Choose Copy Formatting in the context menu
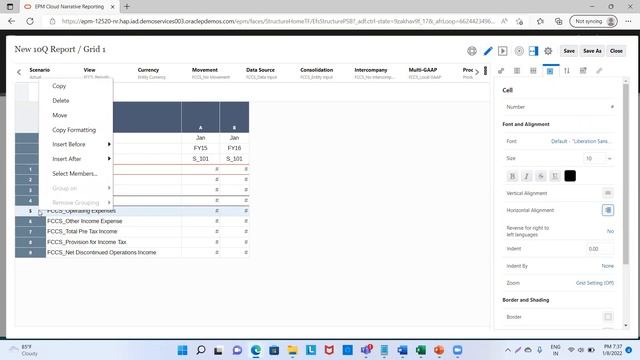The image size is (640, 360). coord(74,130)
